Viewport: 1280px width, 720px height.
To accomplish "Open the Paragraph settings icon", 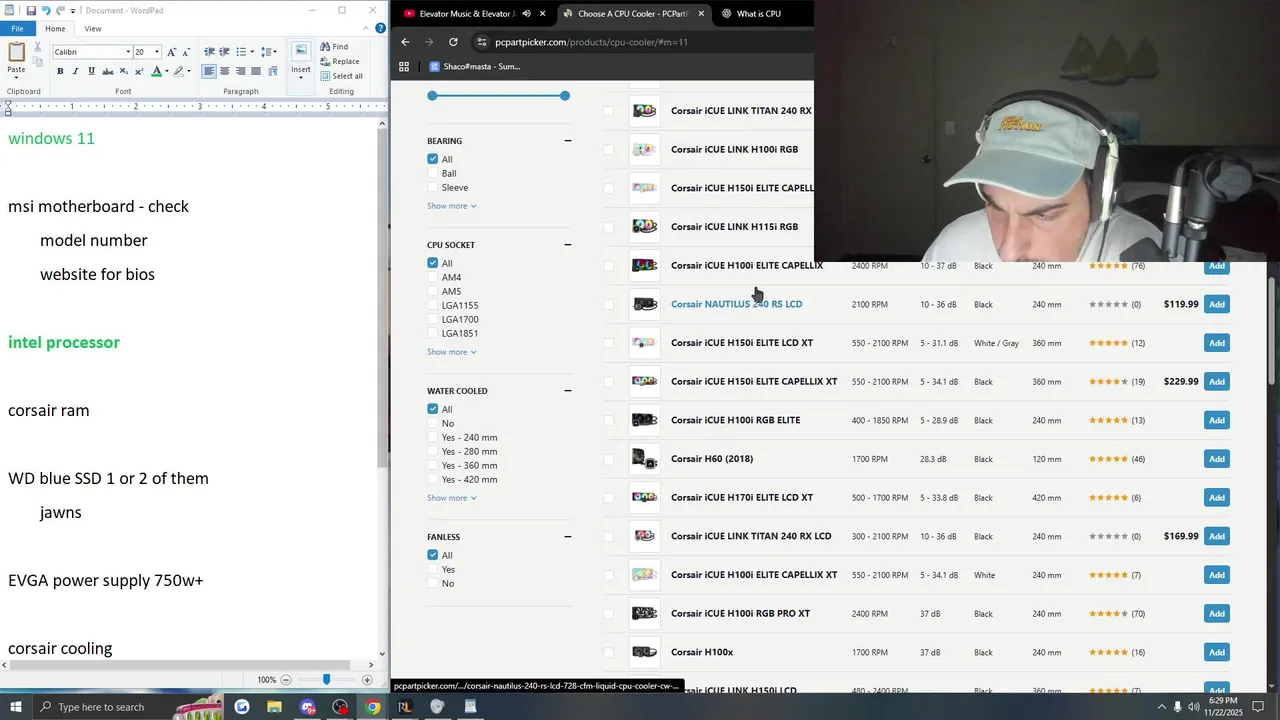I will (274, 71).
